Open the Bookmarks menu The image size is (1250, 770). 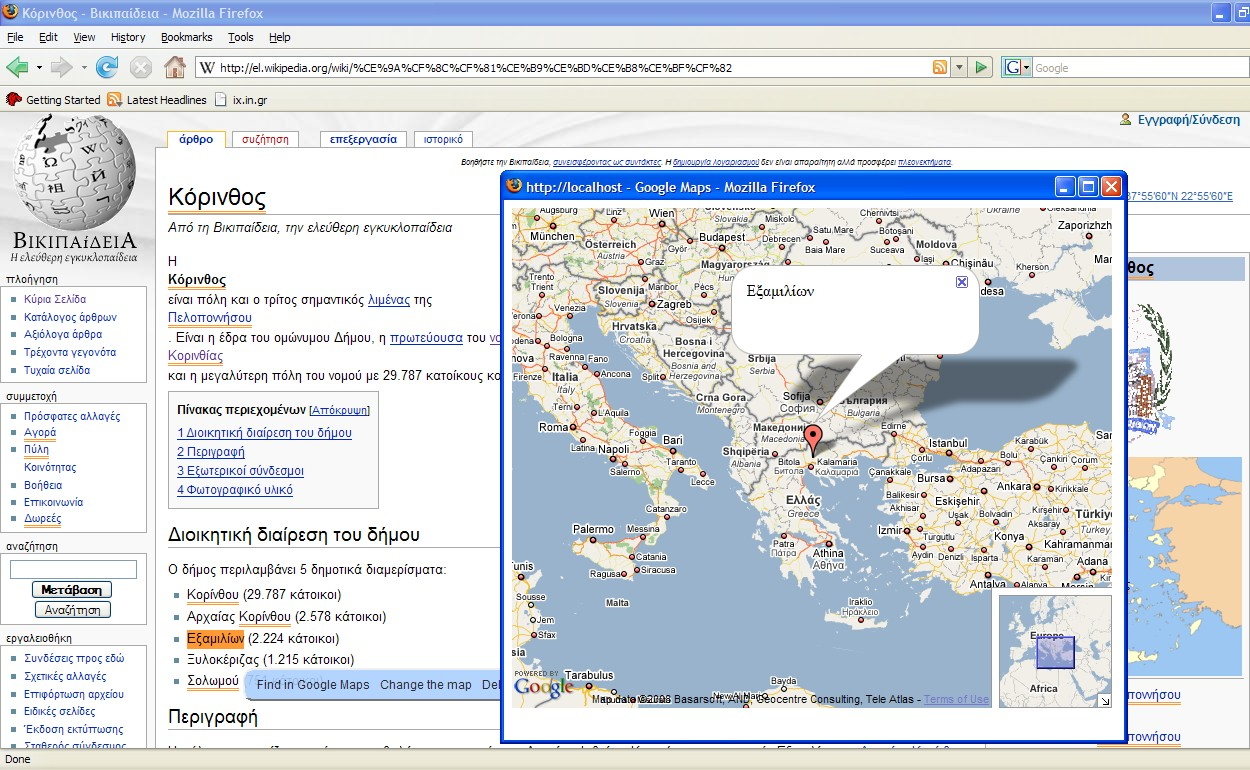coord(187,37)
